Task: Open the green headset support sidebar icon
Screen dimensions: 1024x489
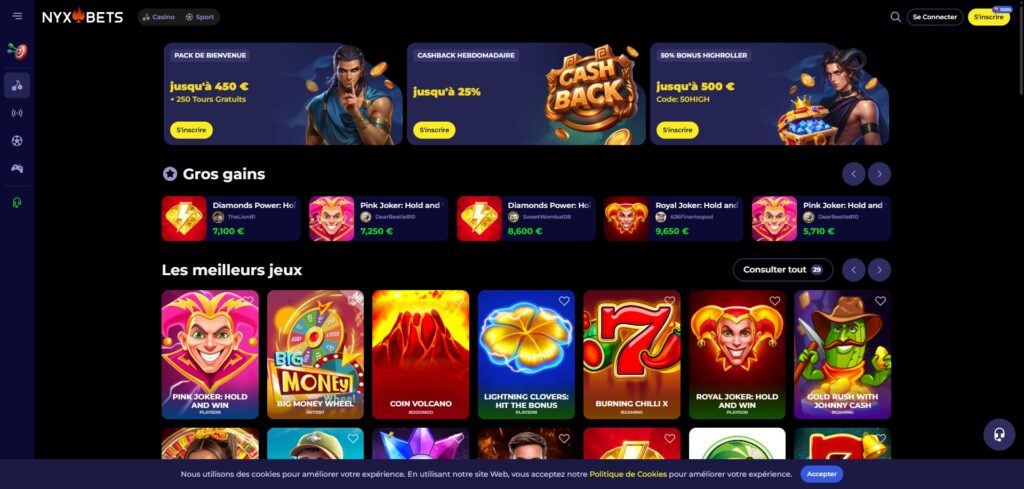Action: (x=17, y=203)
